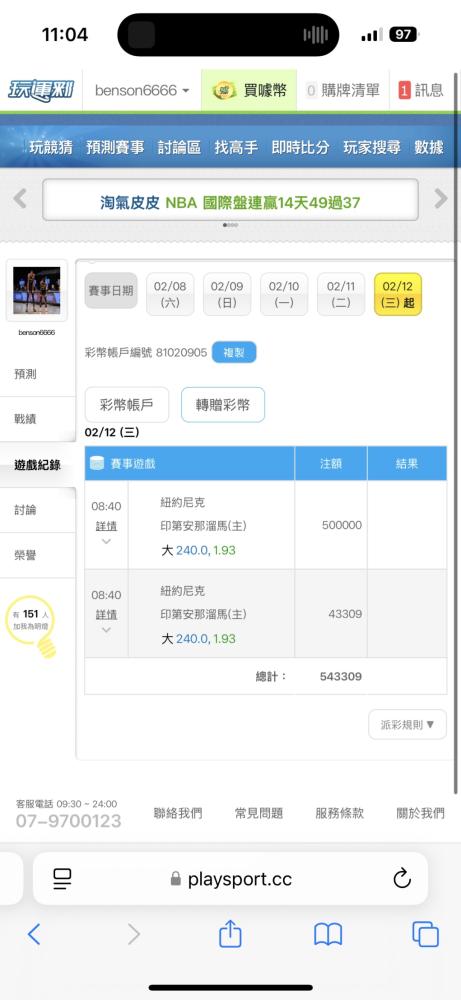The width and height of the screenshot is (461, 1000).
Task: Open Safari bookmarks book icon
Action: pyautogui.click(x=328, y=934)
